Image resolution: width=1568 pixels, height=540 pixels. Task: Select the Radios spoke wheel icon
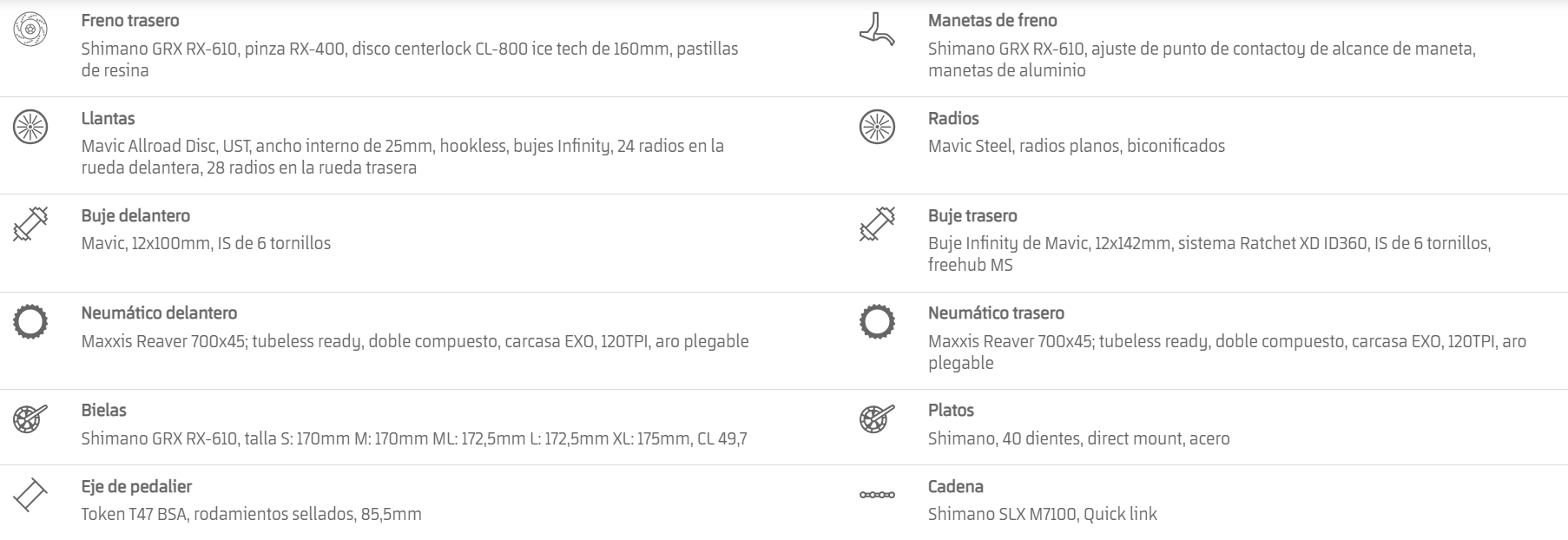[x=877, y=127]
